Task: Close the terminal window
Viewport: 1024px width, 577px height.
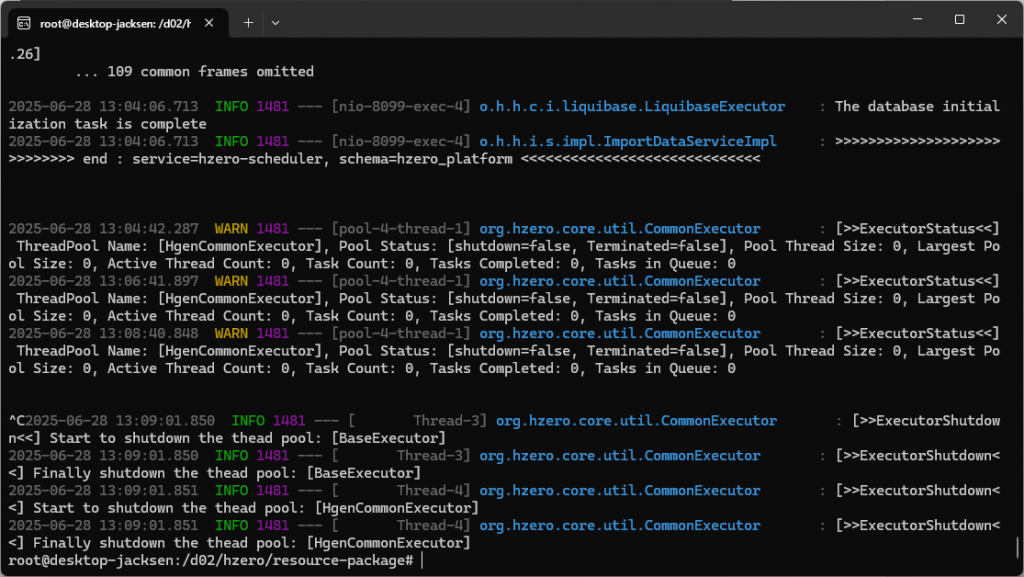Action: (1002, 20)
